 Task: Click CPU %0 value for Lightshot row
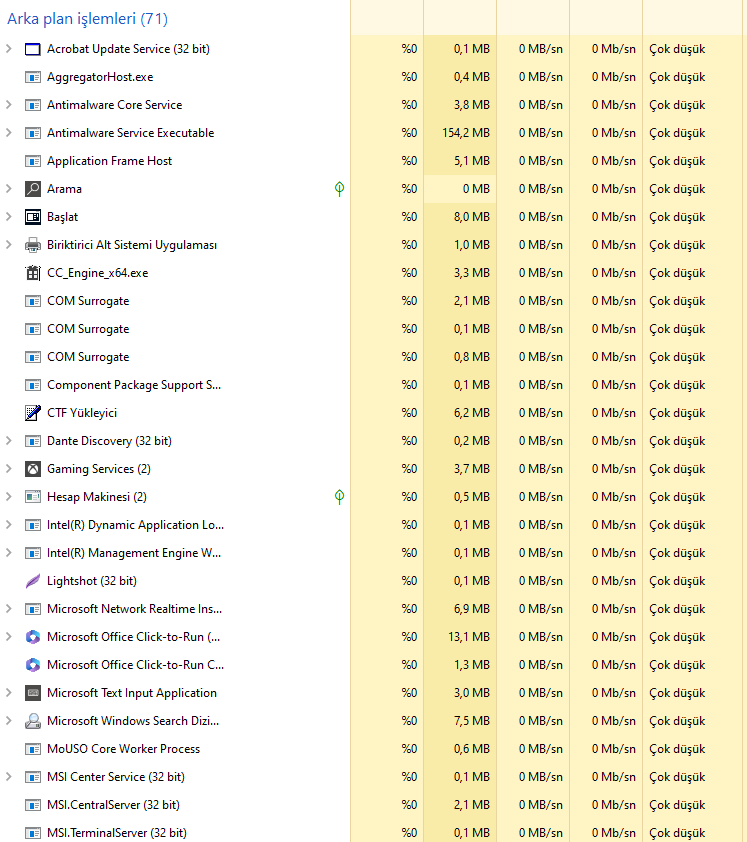409,580
